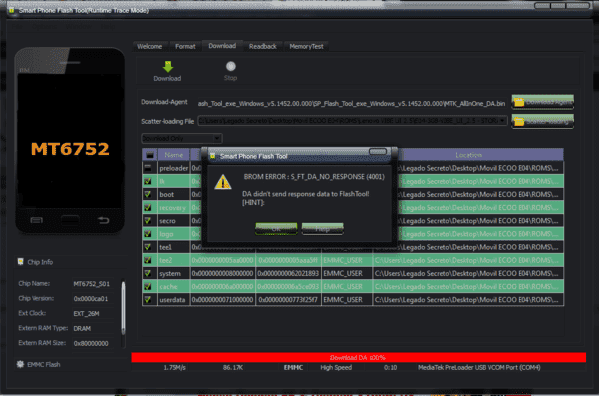This screenshot has height=396, width=599.
Task: Click OK in the BROM ERROR dialog
Action: (276, 229)
